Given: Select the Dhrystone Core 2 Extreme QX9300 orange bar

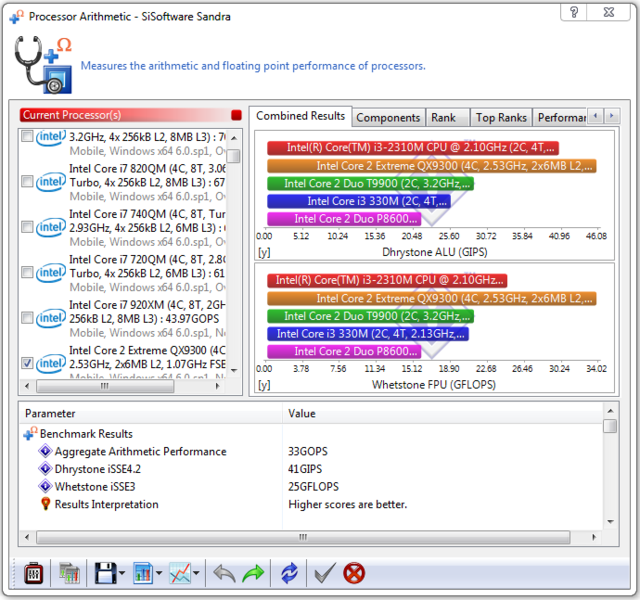Looking at the screenshot, I should point(432,166).
